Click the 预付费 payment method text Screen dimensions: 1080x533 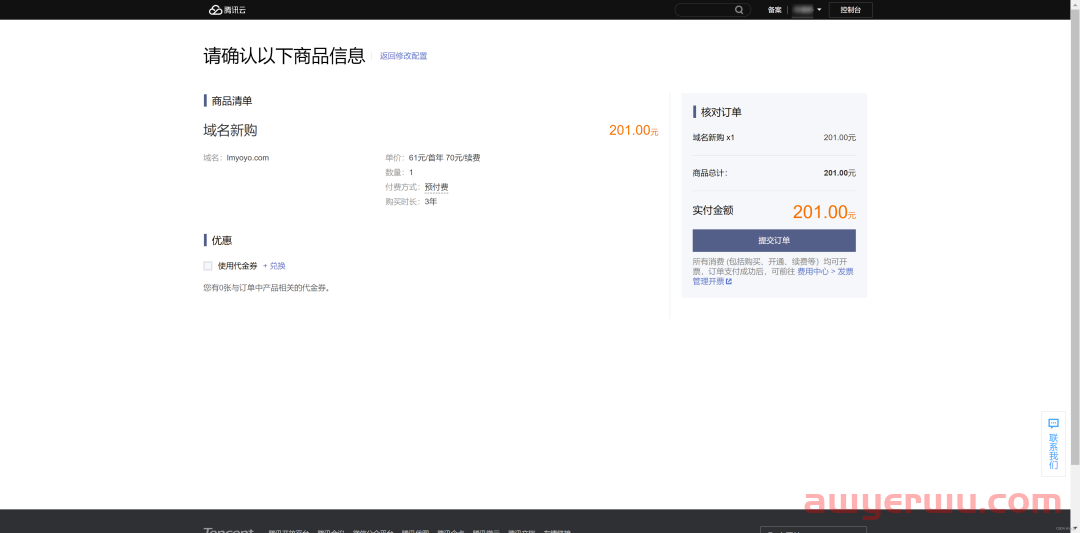pyautogui.click(x=437, y=187)
